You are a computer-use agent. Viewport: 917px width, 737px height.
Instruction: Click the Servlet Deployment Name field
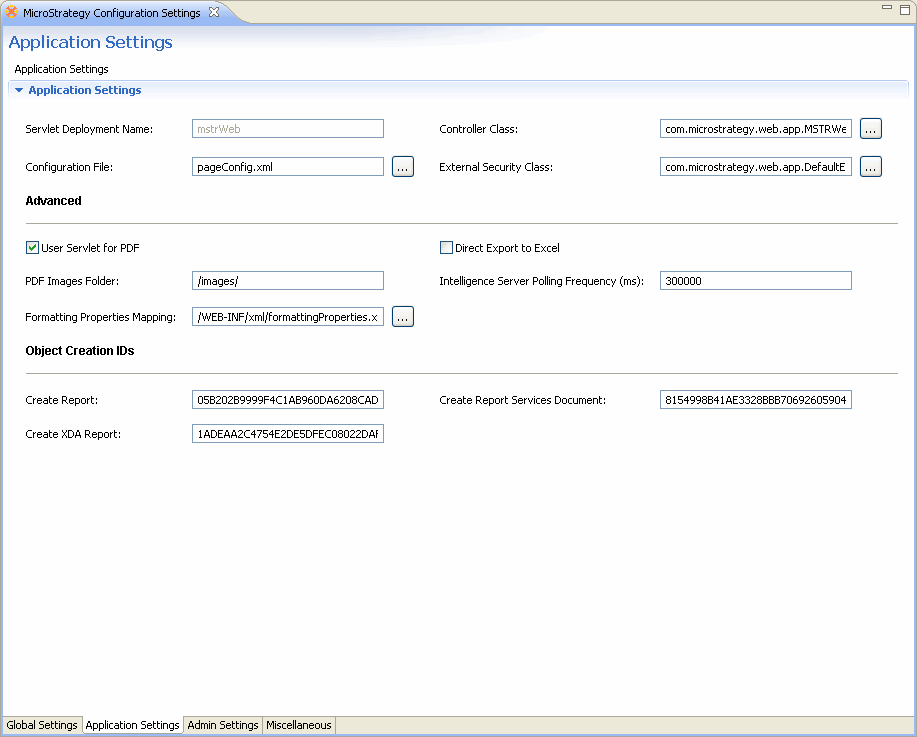click(x=288, y=129)
